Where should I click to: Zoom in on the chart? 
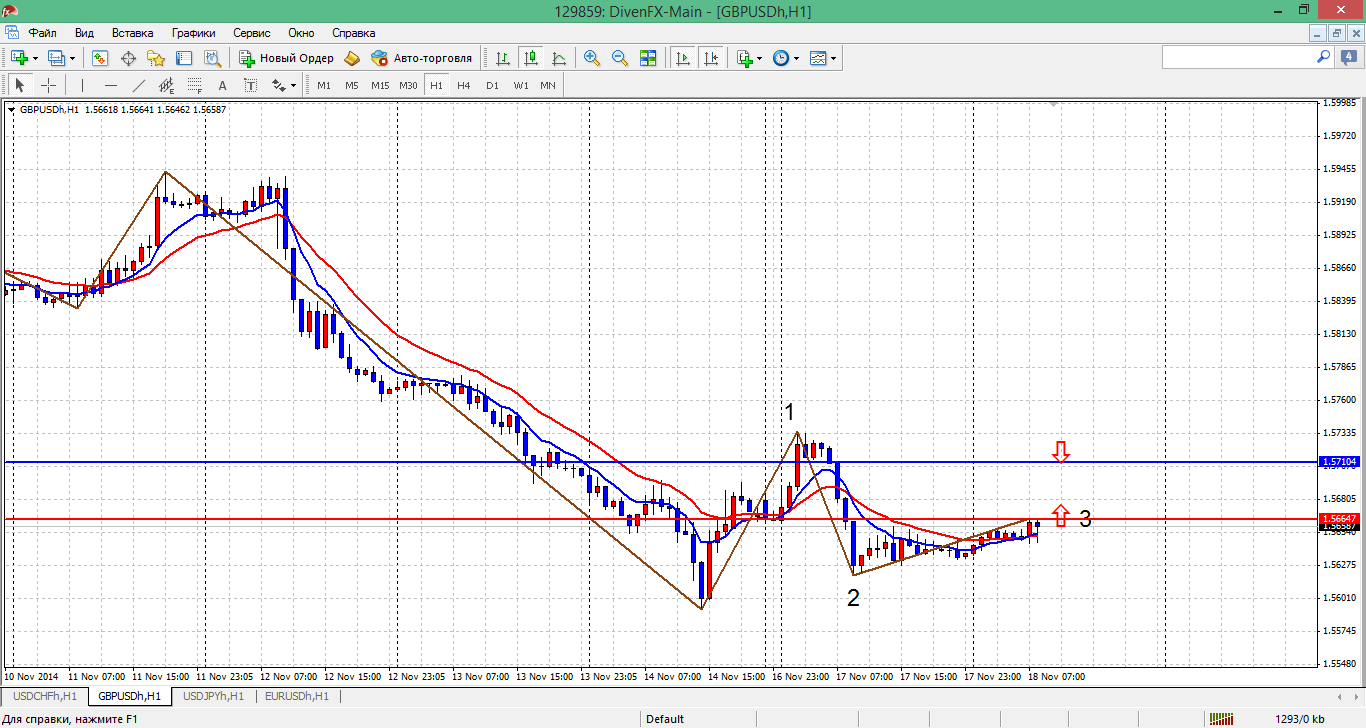592,58
